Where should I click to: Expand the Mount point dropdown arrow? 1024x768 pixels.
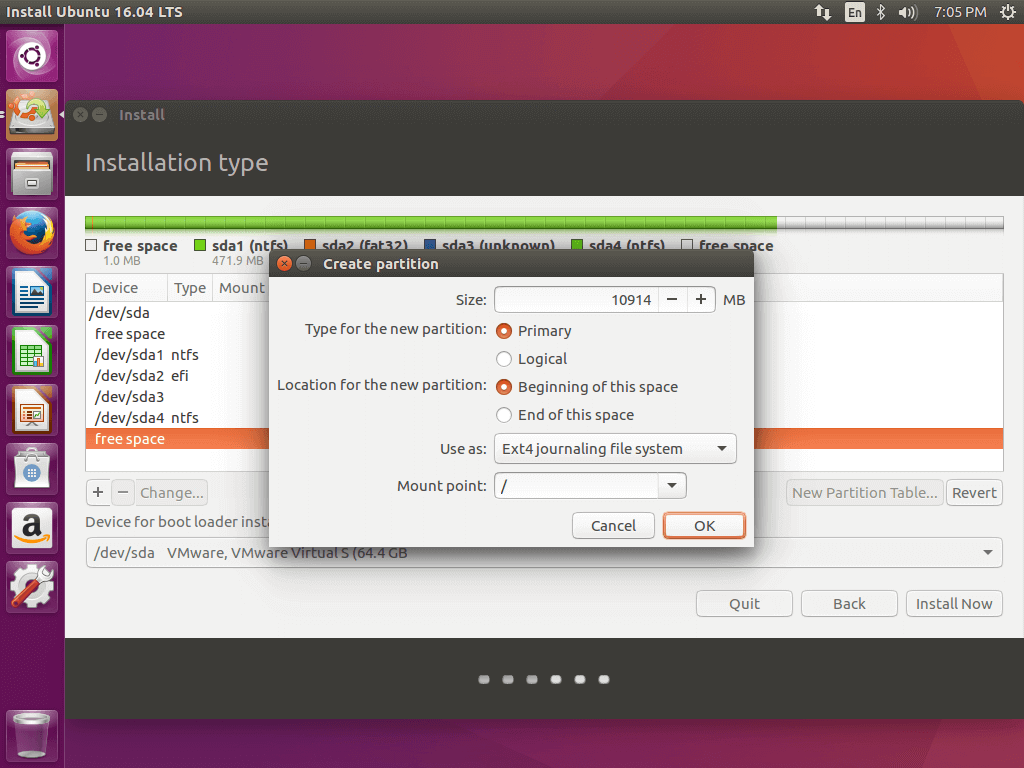point(672,486)
